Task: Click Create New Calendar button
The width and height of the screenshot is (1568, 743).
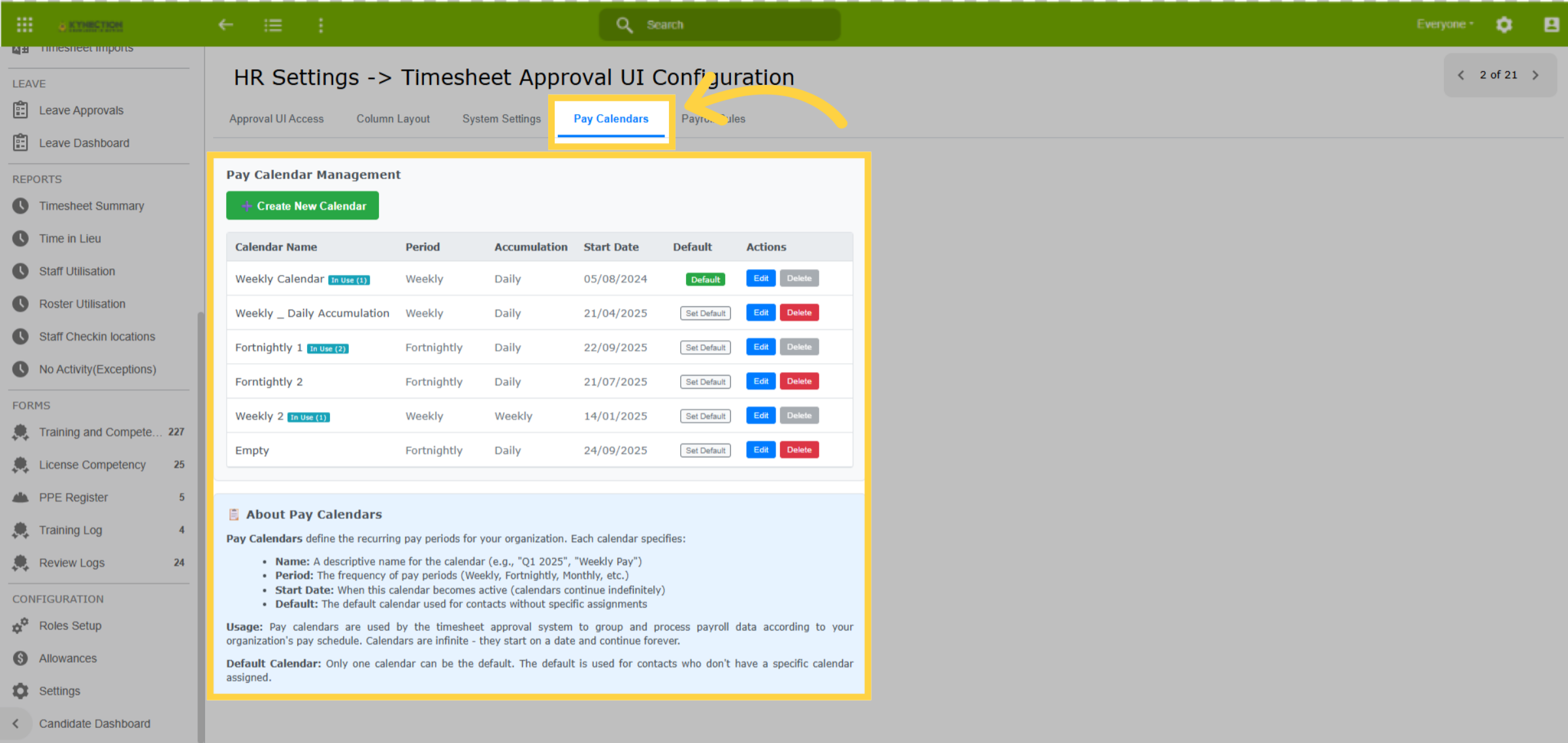Action: tap(302, 206)
